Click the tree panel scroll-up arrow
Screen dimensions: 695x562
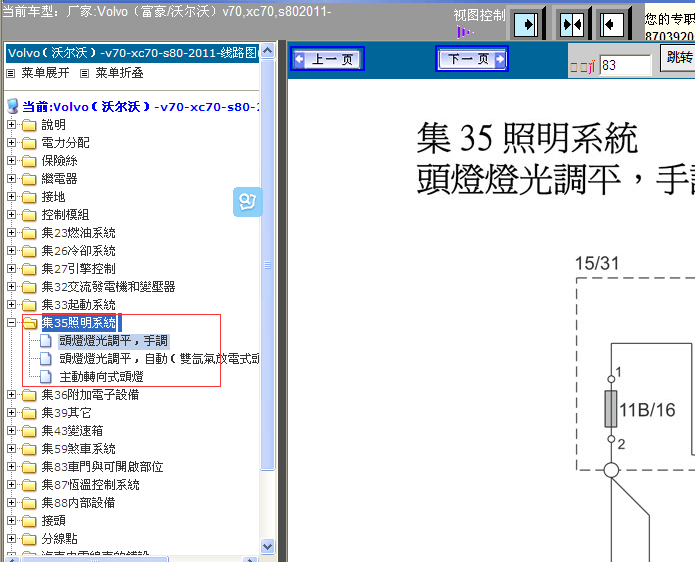pyautogui.click(x=267, y=51)
